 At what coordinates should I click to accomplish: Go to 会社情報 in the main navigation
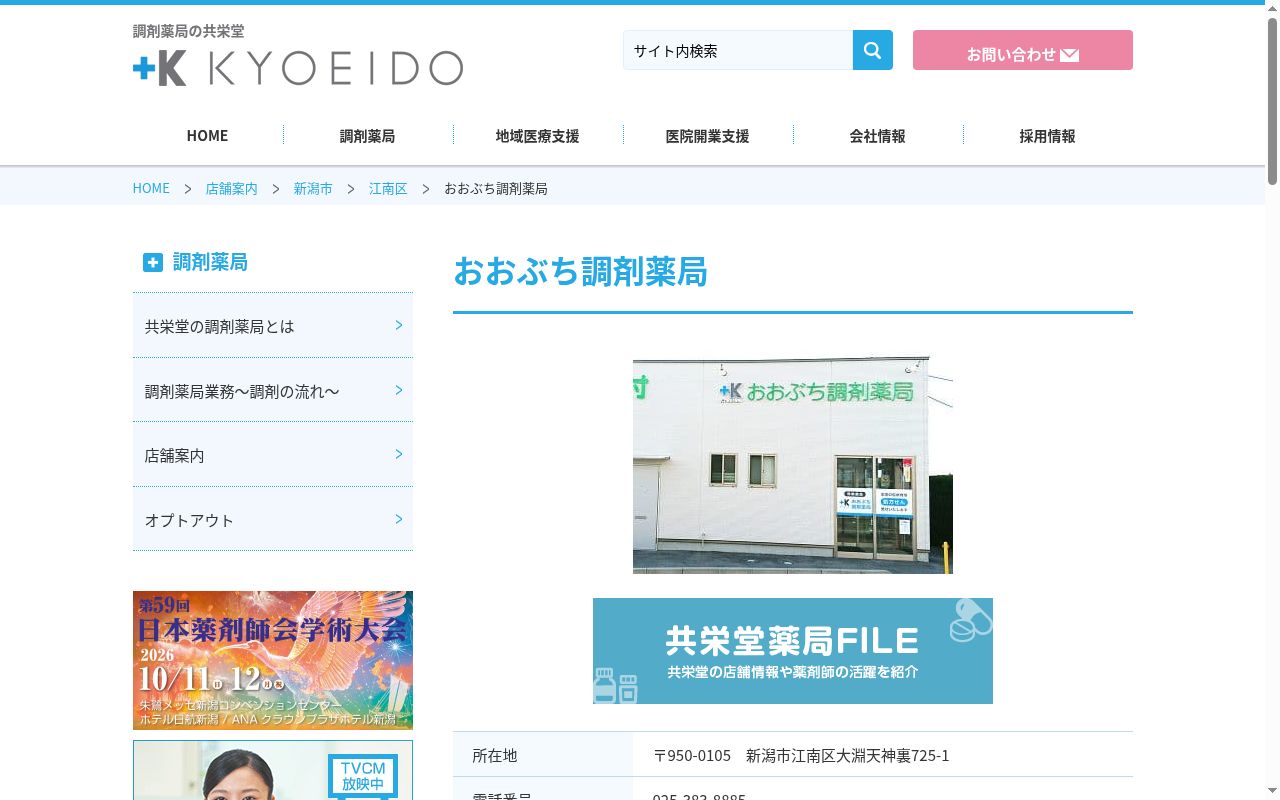click(877, 136)
